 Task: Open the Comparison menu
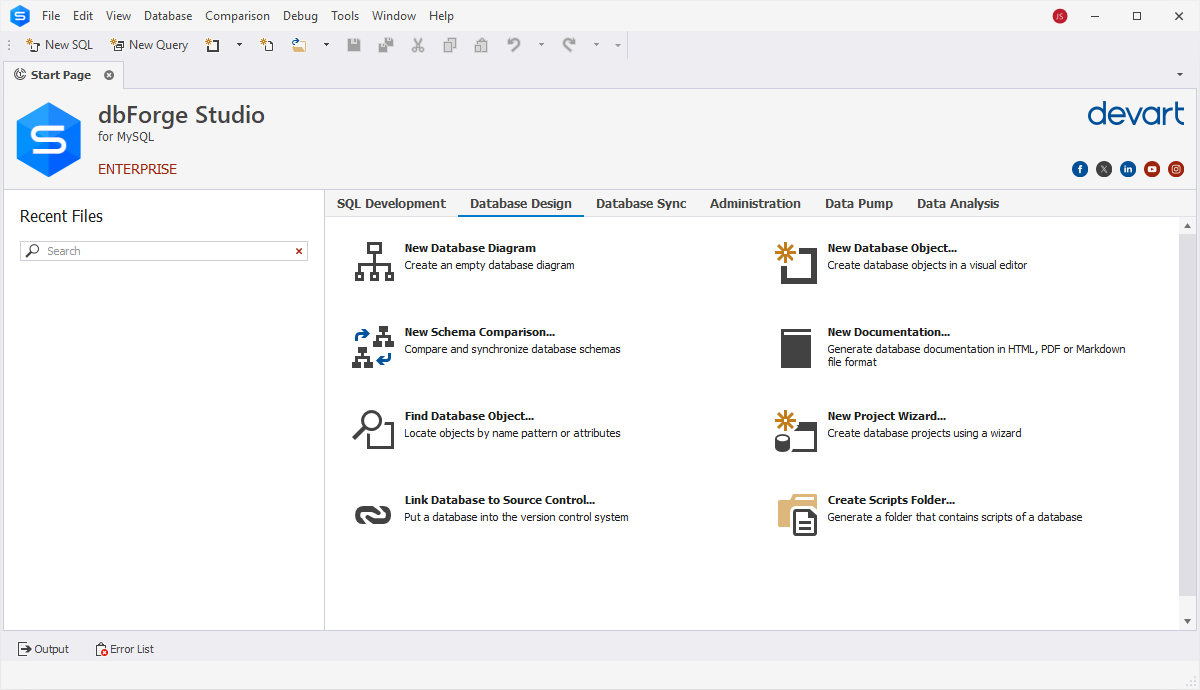[x=238, y=16]
